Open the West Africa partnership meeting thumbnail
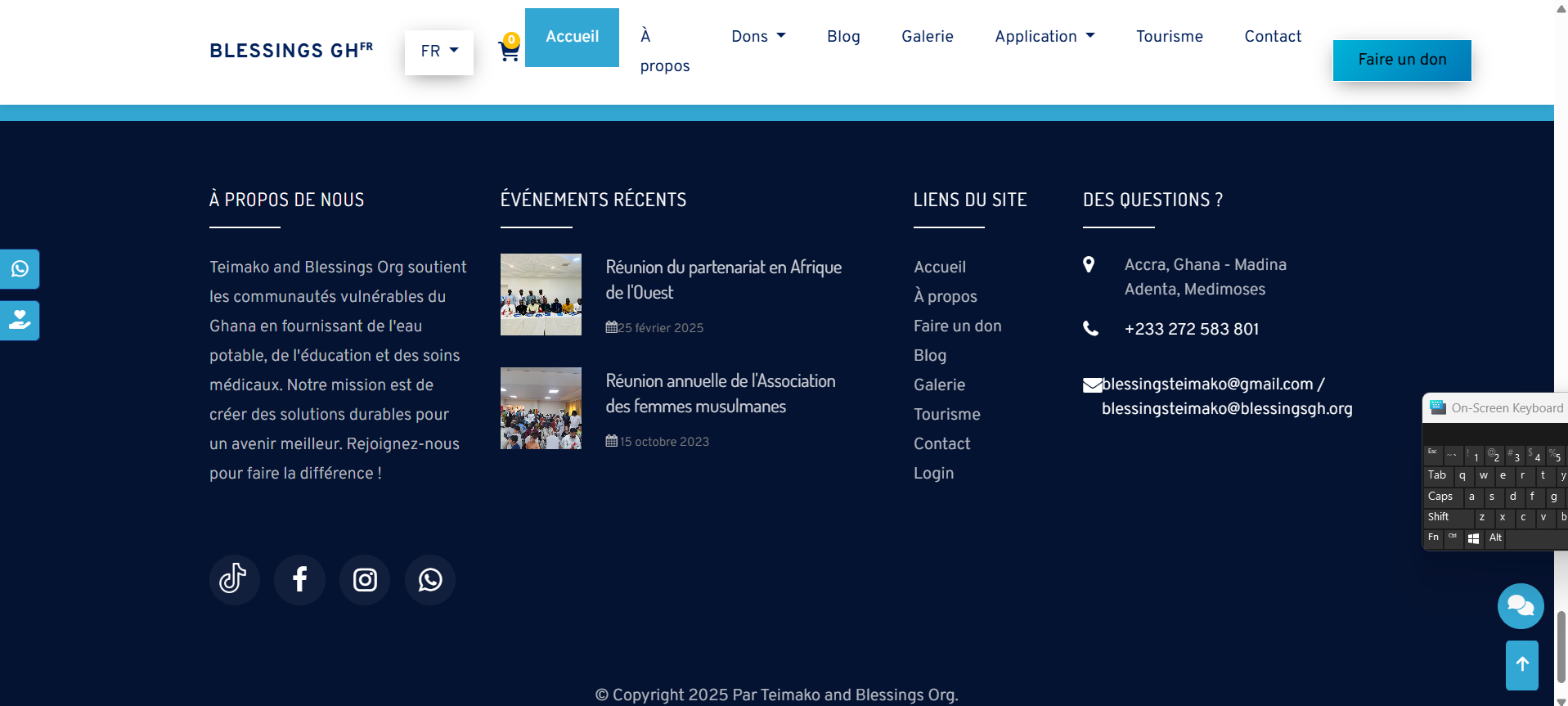This screenshot has height=706, width=1568. 541,295
